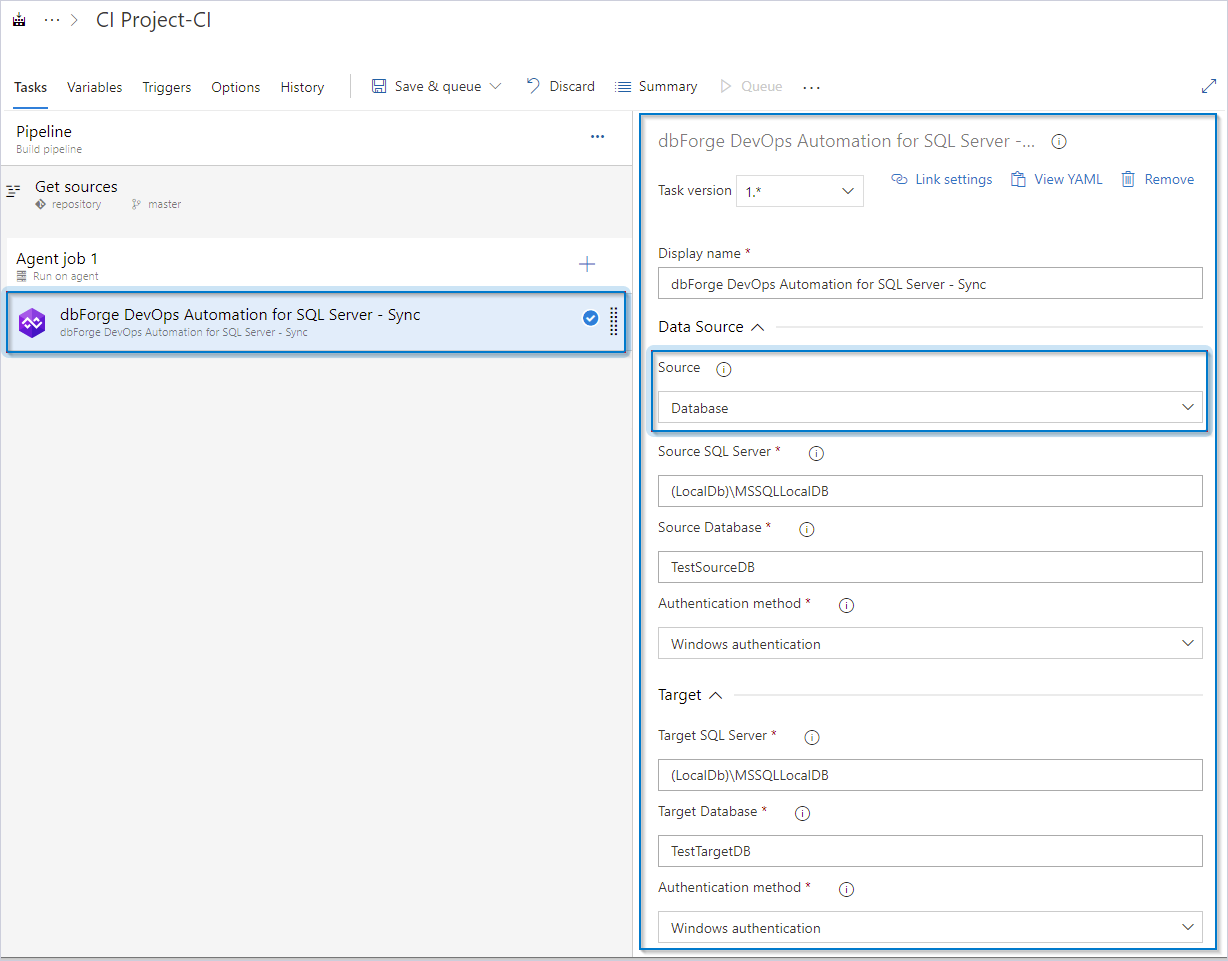Open the pipeline Summary
The width and height of the screenshot is (1228, 961).
click(x=656, y=86)
